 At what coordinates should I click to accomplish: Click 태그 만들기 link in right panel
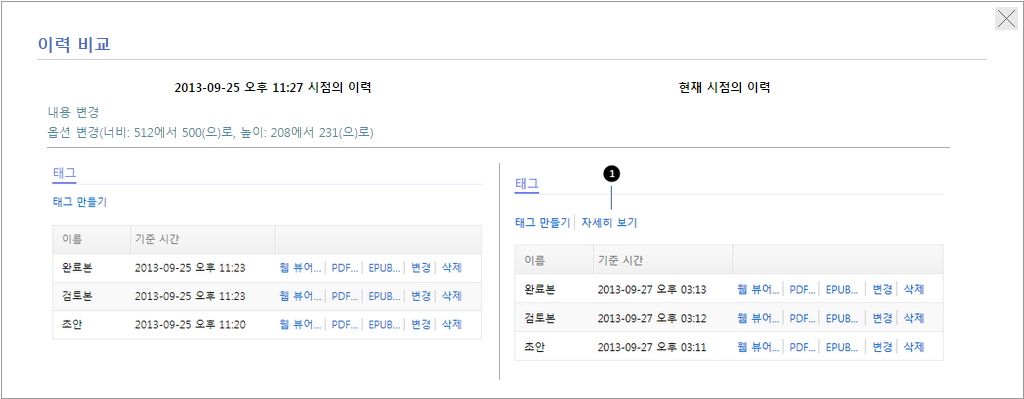543,223
